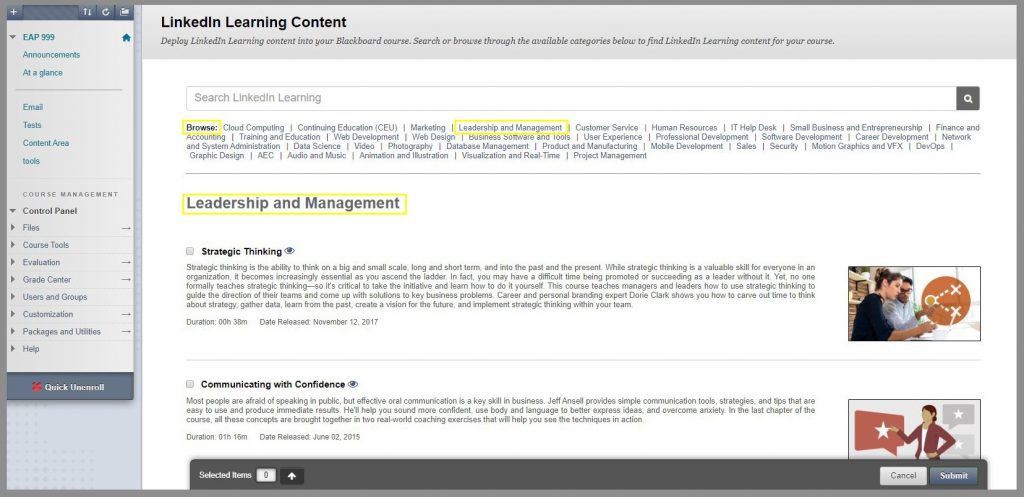Open the folder view icon in sidebar header
Viewport: 1024px width, 497px height.
124,12
